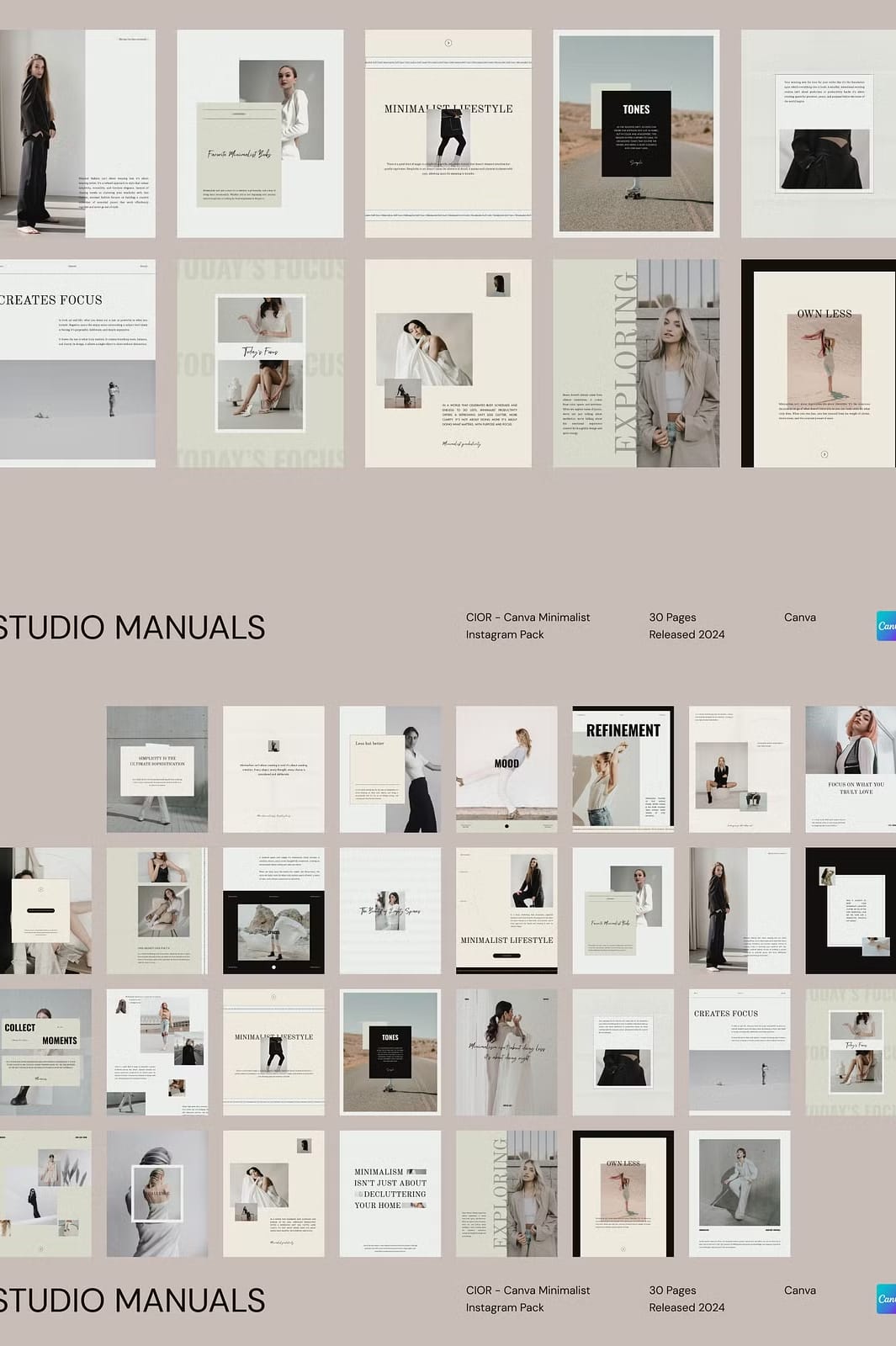This screenshot has width=896, height=1346.
Task: Click the upper '30 Pages Released 2024' label
Action: 686,625
